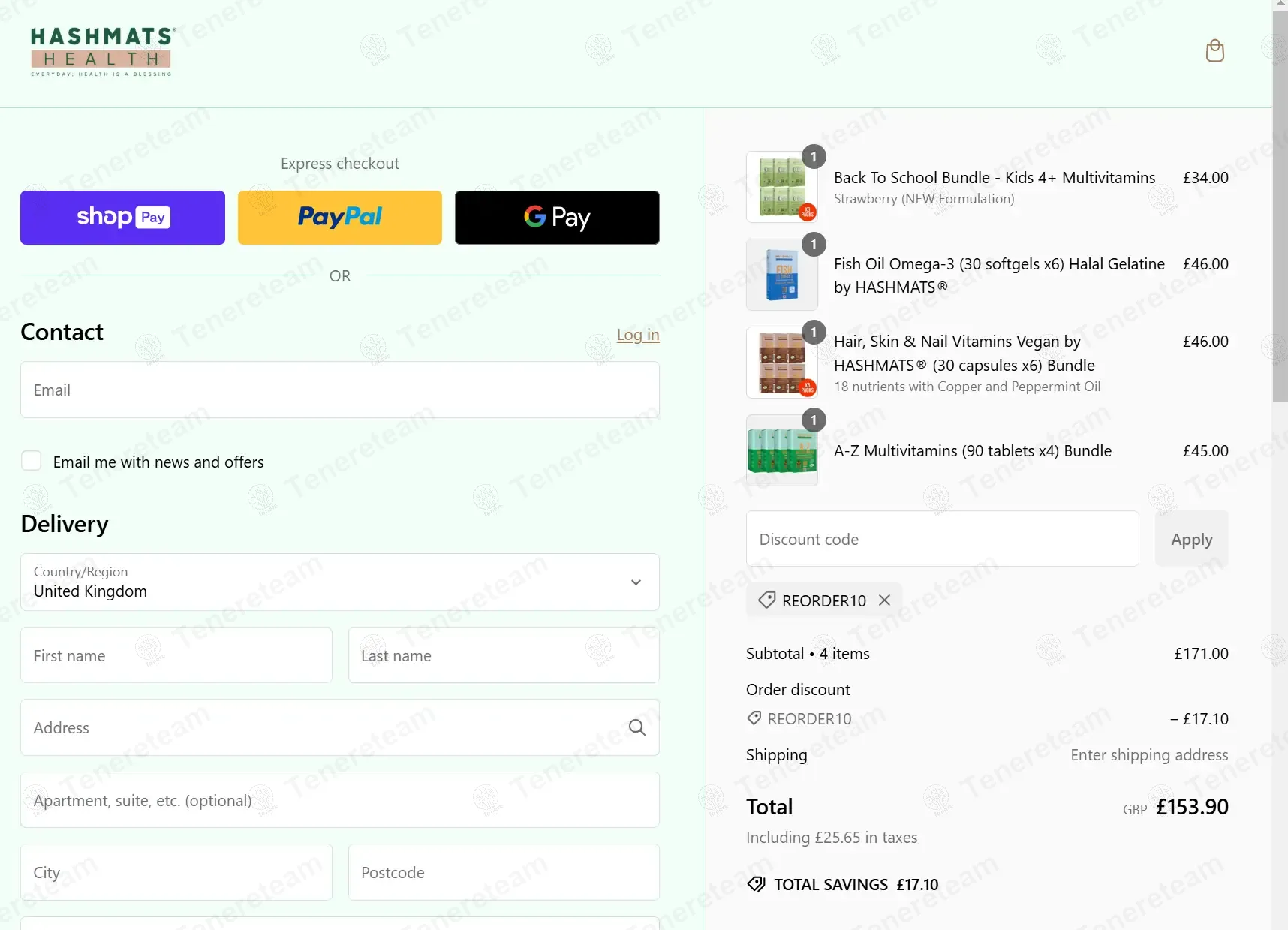This screenshot has height=930, width=1288.
Task: Click the page vertical scrollbar thumb
Action: [x=1280, y=206]
